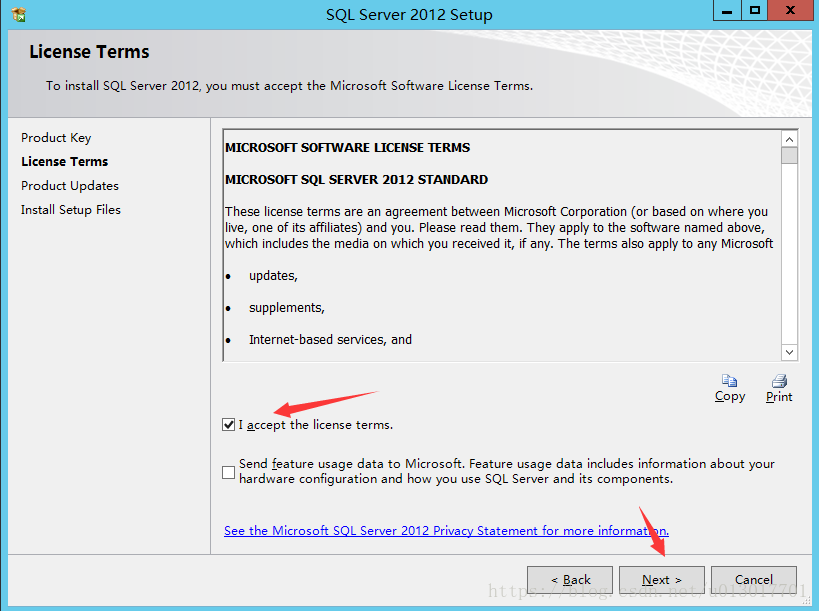This screenshot has width=819, height=611.
Task: Click the 'MICROSOFT SQL SERVER 2012 STANDARD' heading
Action: point(356,180)
